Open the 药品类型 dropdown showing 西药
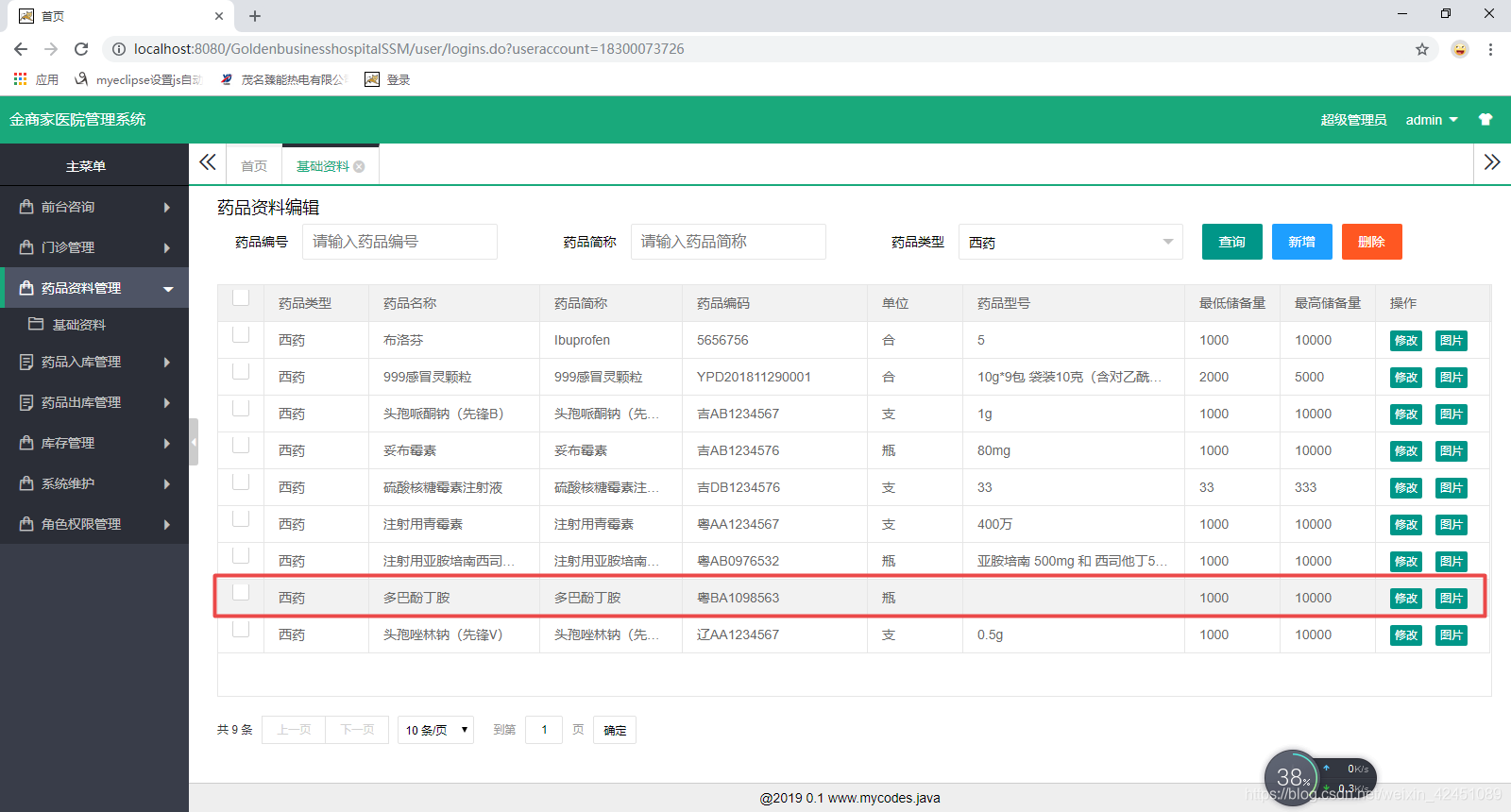The image size is (1511, 812). pos(1071,242)
